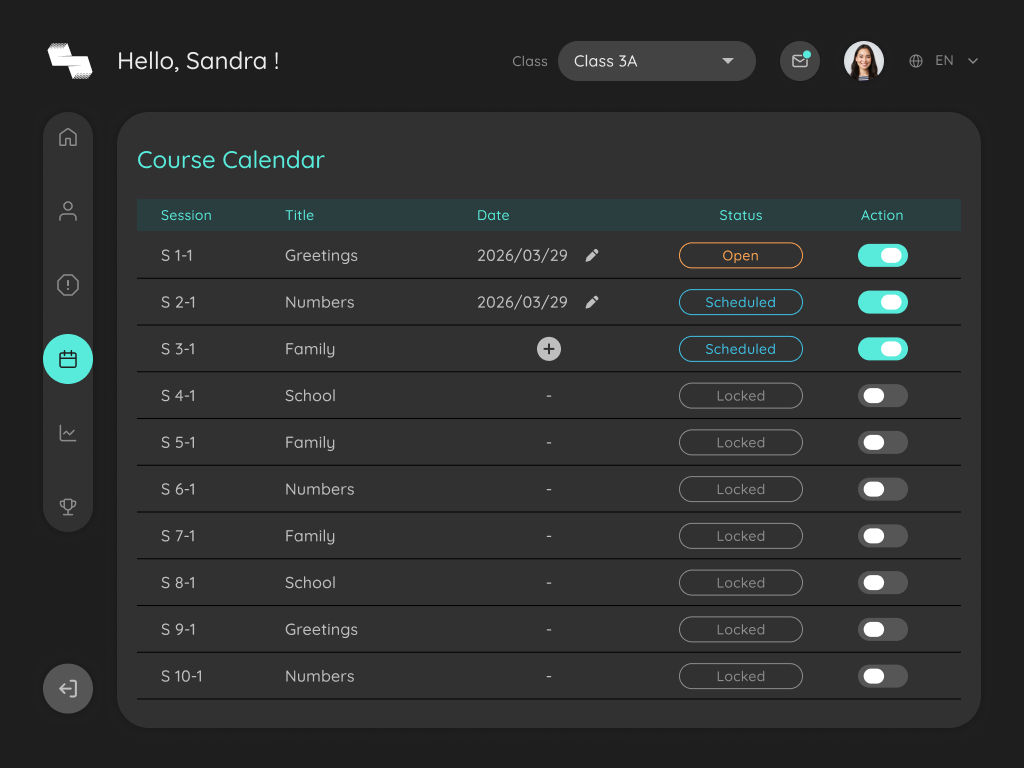Enable the S 5-1 Family toggle

[883, 443]
